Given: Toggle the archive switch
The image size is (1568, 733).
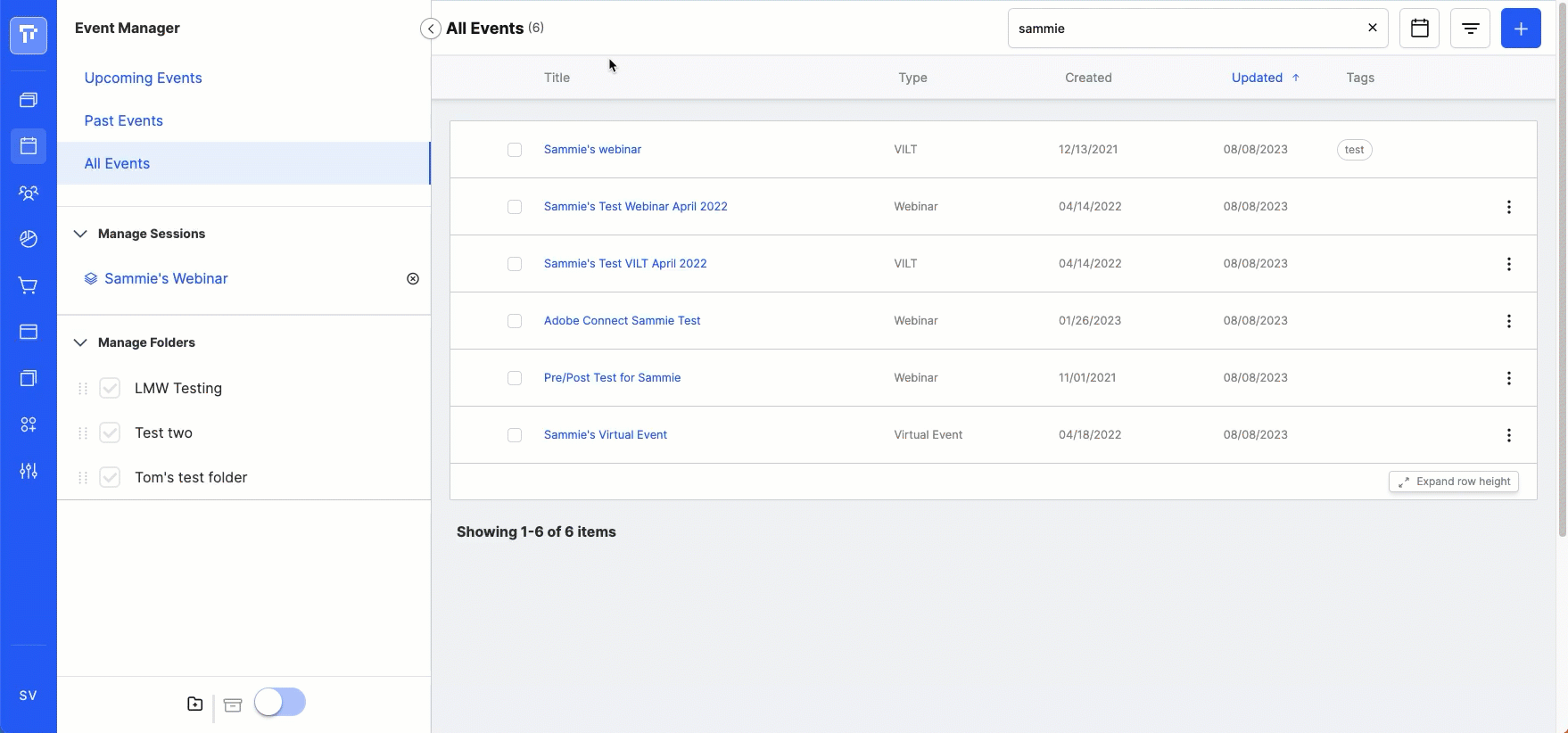Looking at the screenshot, I should tap(280, 702).
